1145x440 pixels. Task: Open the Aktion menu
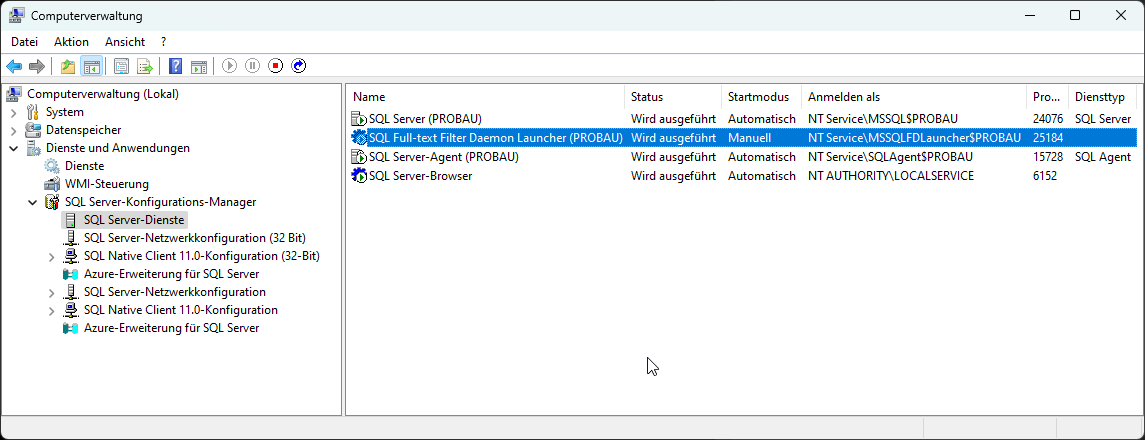[x=71, y=42]
